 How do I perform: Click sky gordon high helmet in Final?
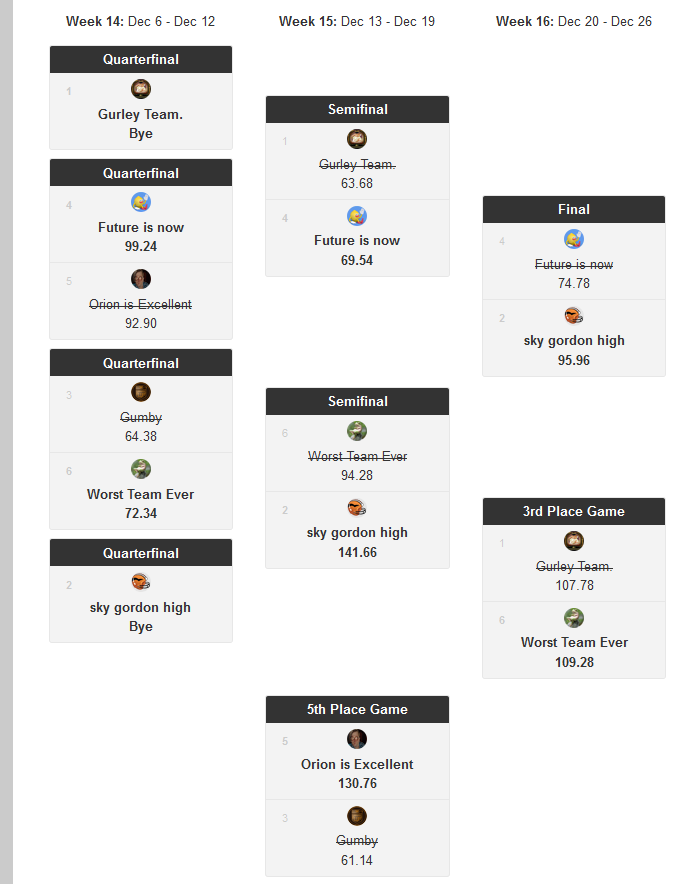coord(574,316)
